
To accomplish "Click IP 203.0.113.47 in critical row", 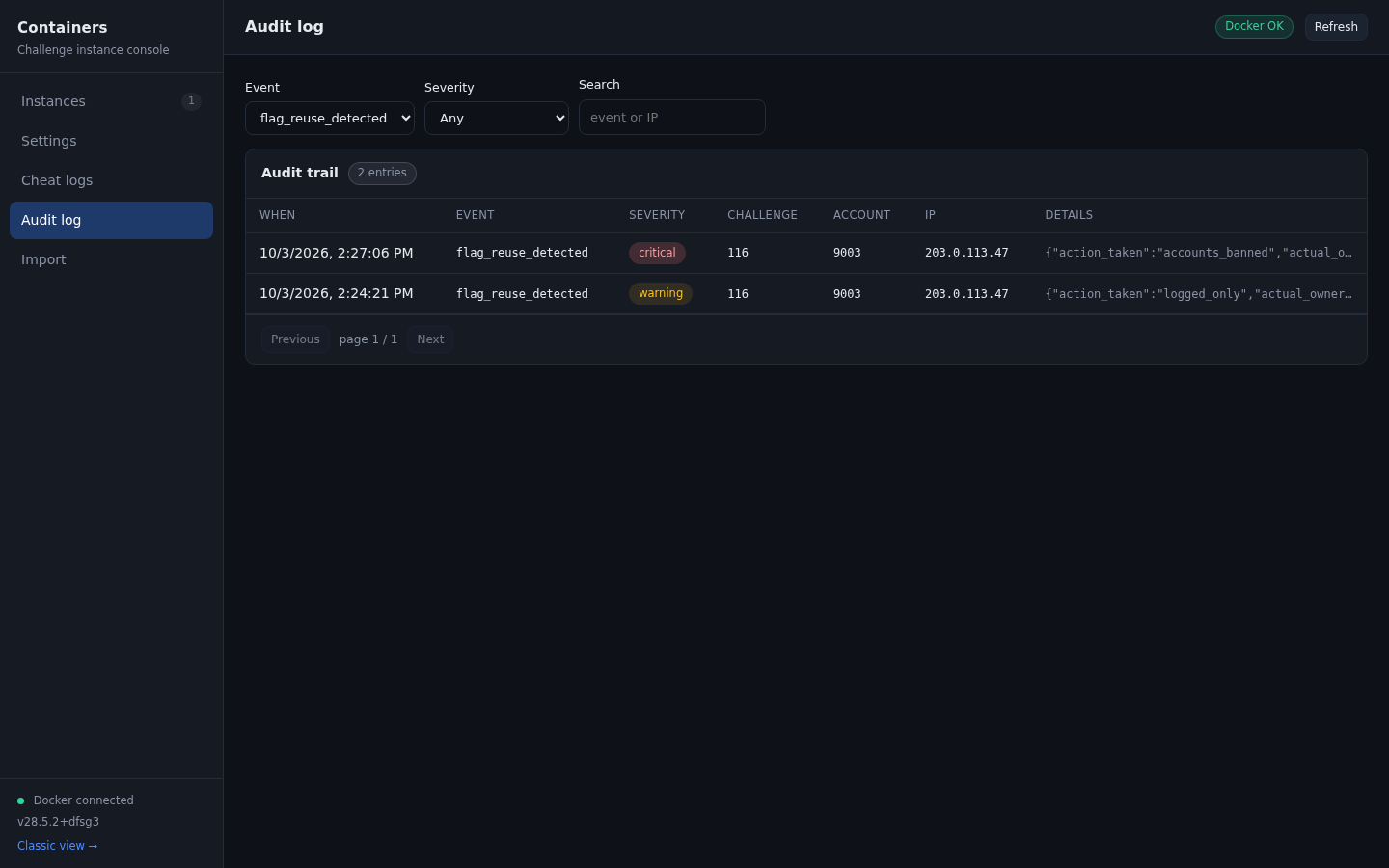I will click(x=967, y=253).
